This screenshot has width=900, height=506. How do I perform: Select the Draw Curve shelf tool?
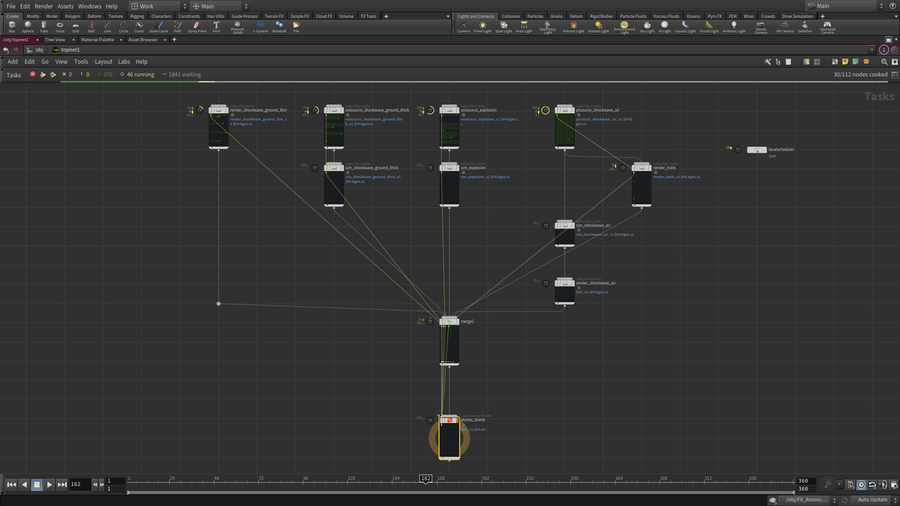[158, 27]
